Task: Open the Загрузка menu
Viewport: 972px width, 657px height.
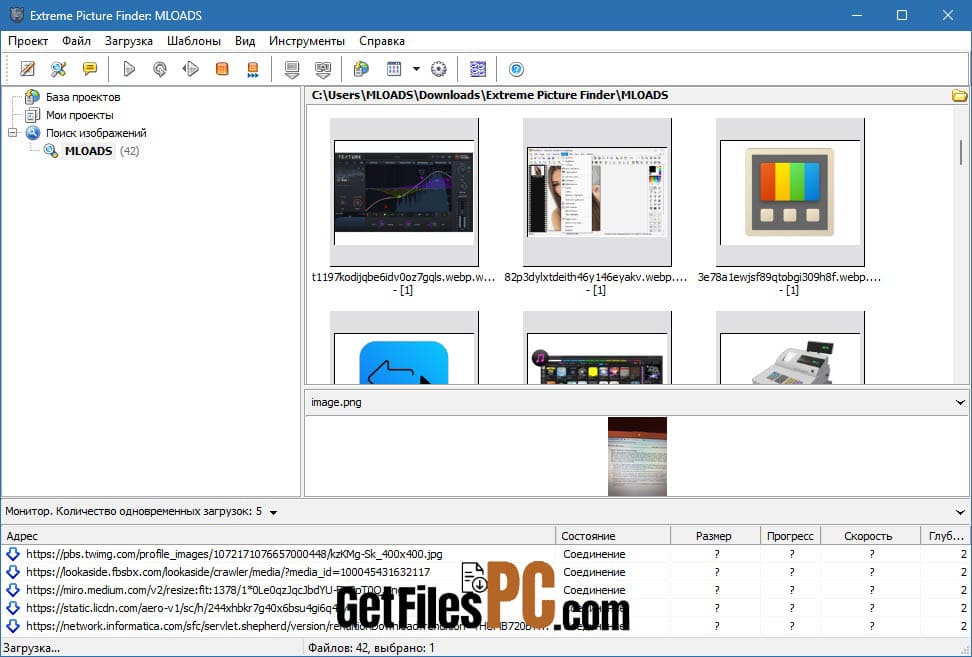Action: pos(129,41)
